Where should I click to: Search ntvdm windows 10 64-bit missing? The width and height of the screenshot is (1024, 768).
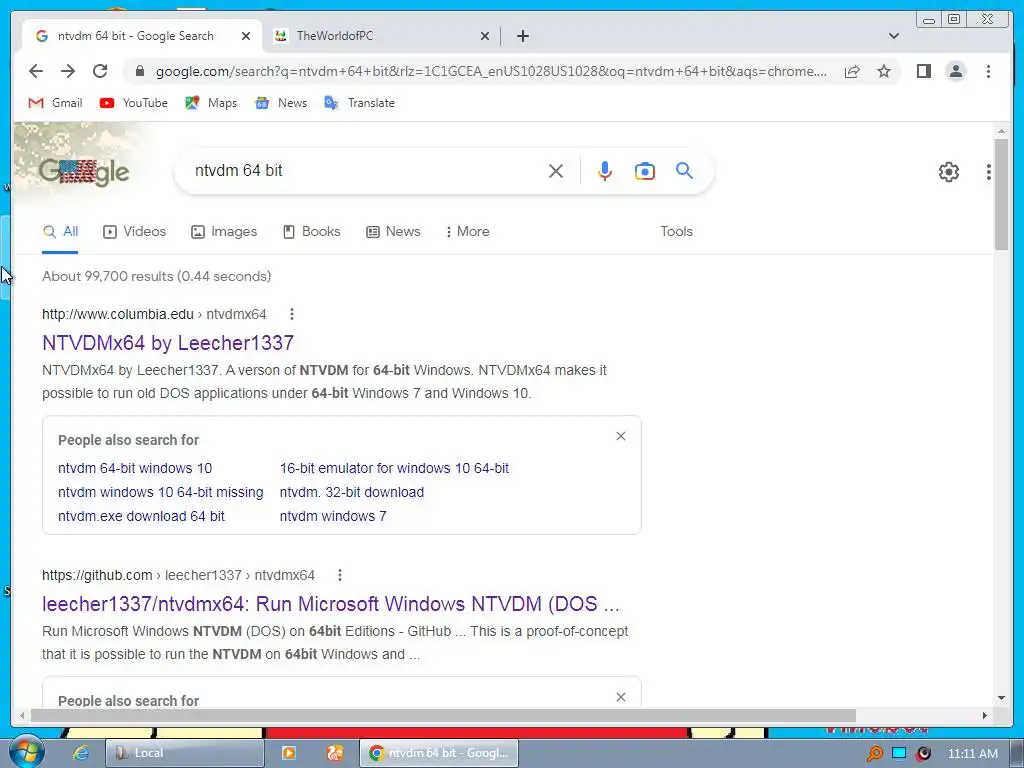pyautogui.click(x=161, y=492)
